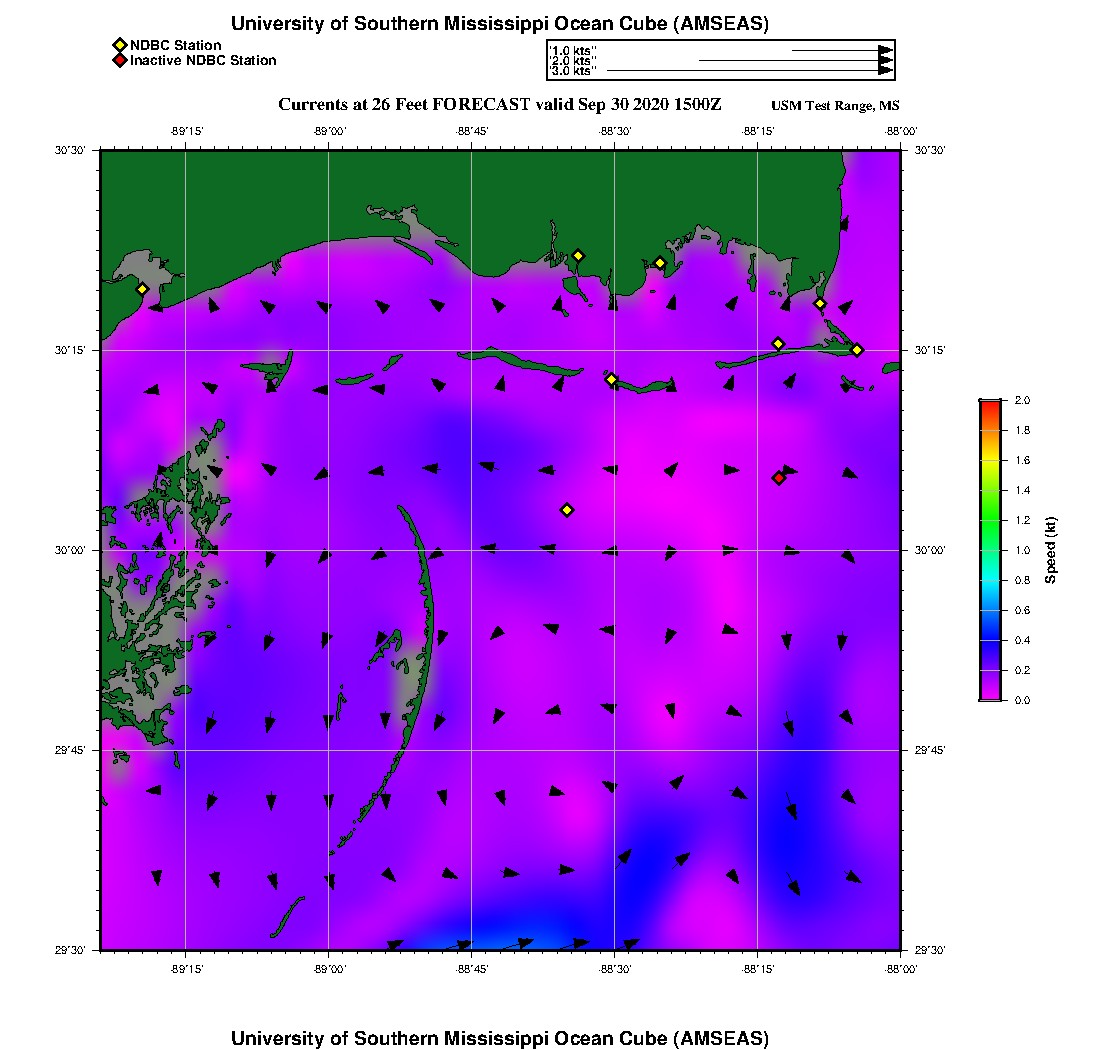
Task: Select the easternmost yellow station marker on the map
Action: pyautogui.click(x=857, y=350)
